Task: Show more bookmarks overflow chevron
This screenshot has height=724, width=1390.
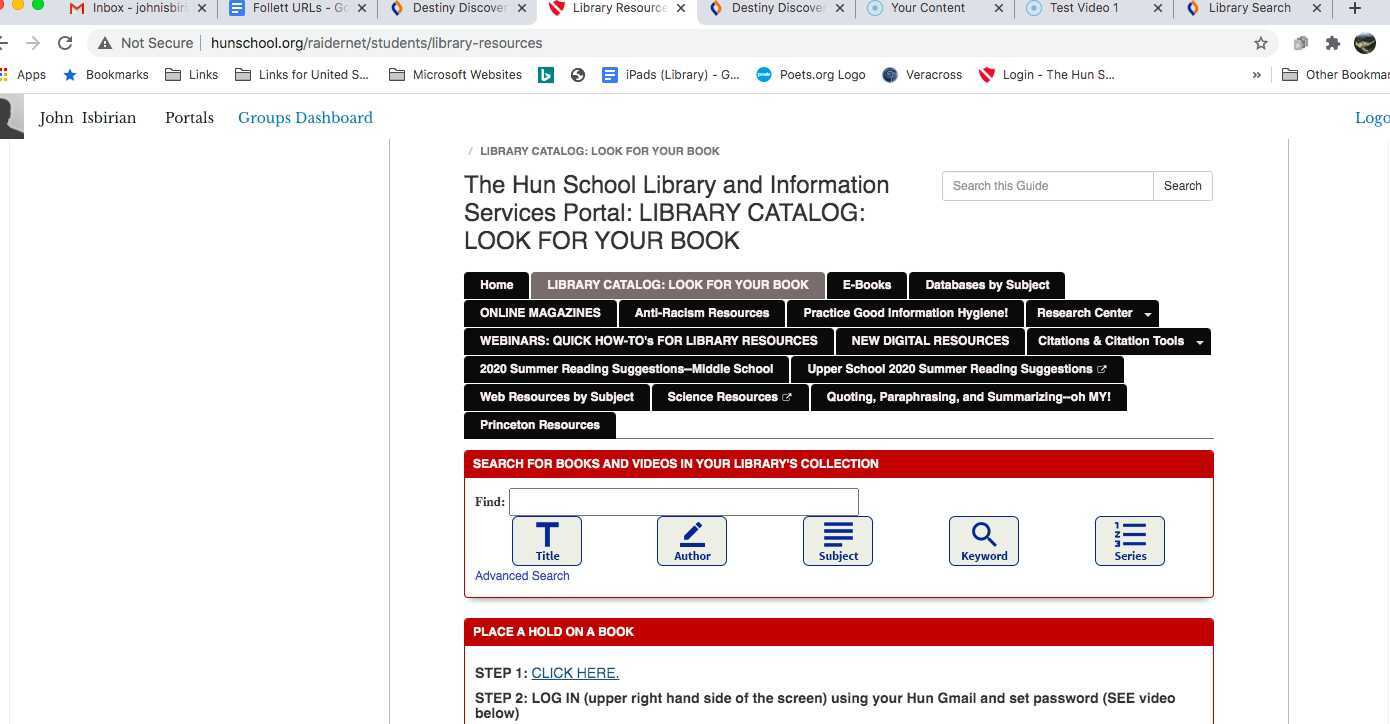Action: 1257,74
